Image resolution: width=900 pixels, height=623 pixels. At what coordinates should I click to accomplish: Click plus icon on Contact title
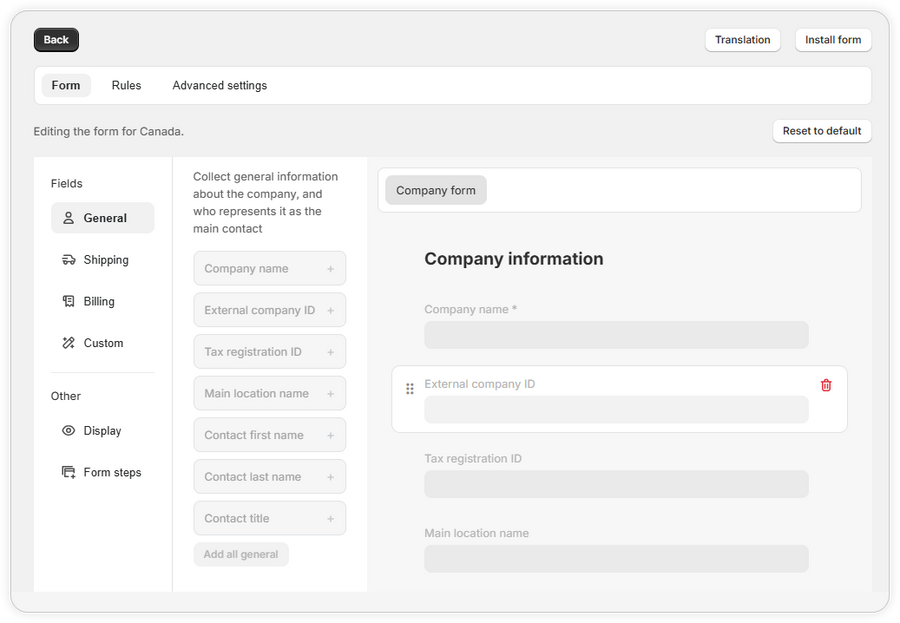tap(331, 518)
